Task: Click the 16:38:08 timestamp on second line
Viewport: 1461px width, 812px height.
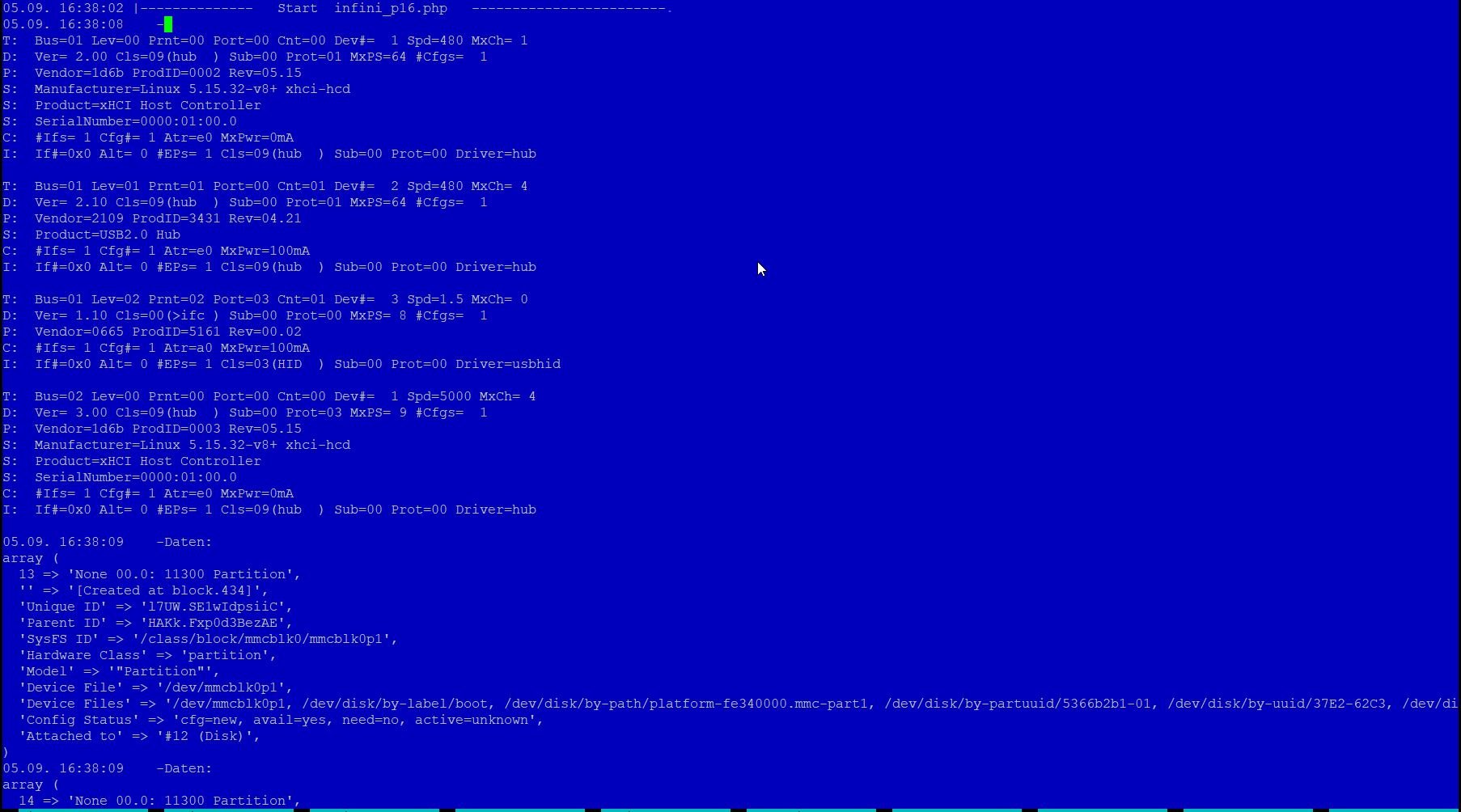Action: [91, 24]
